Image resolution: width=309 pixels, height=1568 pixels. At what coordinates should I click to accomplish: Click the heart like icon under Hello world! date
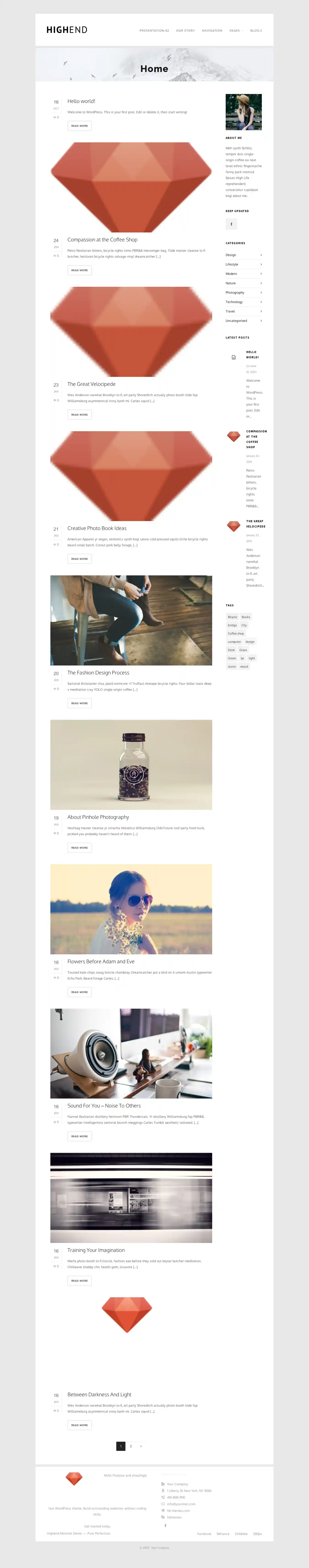point(55,117)
